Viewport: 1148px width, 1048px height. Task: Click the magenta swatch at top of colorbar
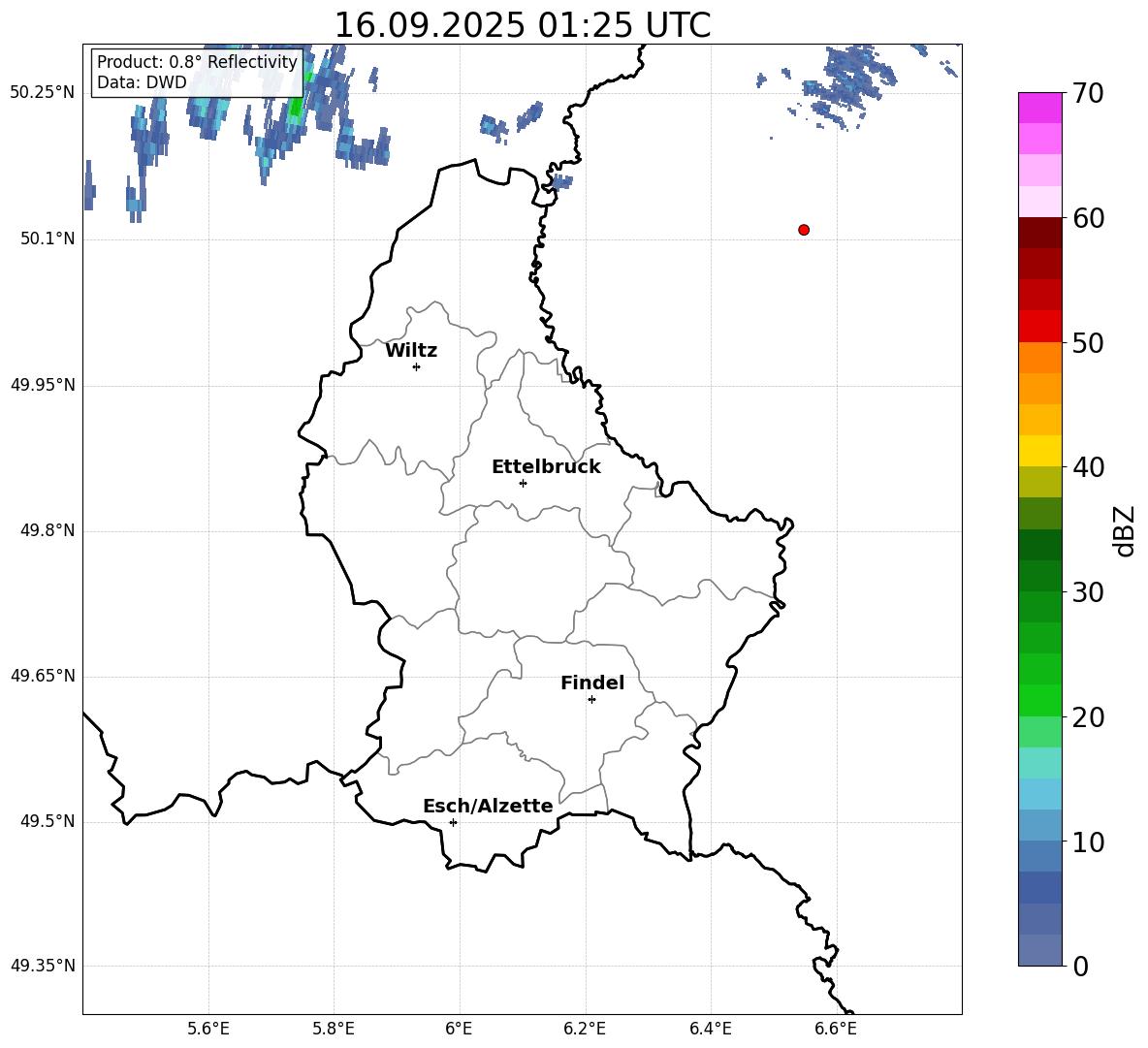[x=1040, y=108]
